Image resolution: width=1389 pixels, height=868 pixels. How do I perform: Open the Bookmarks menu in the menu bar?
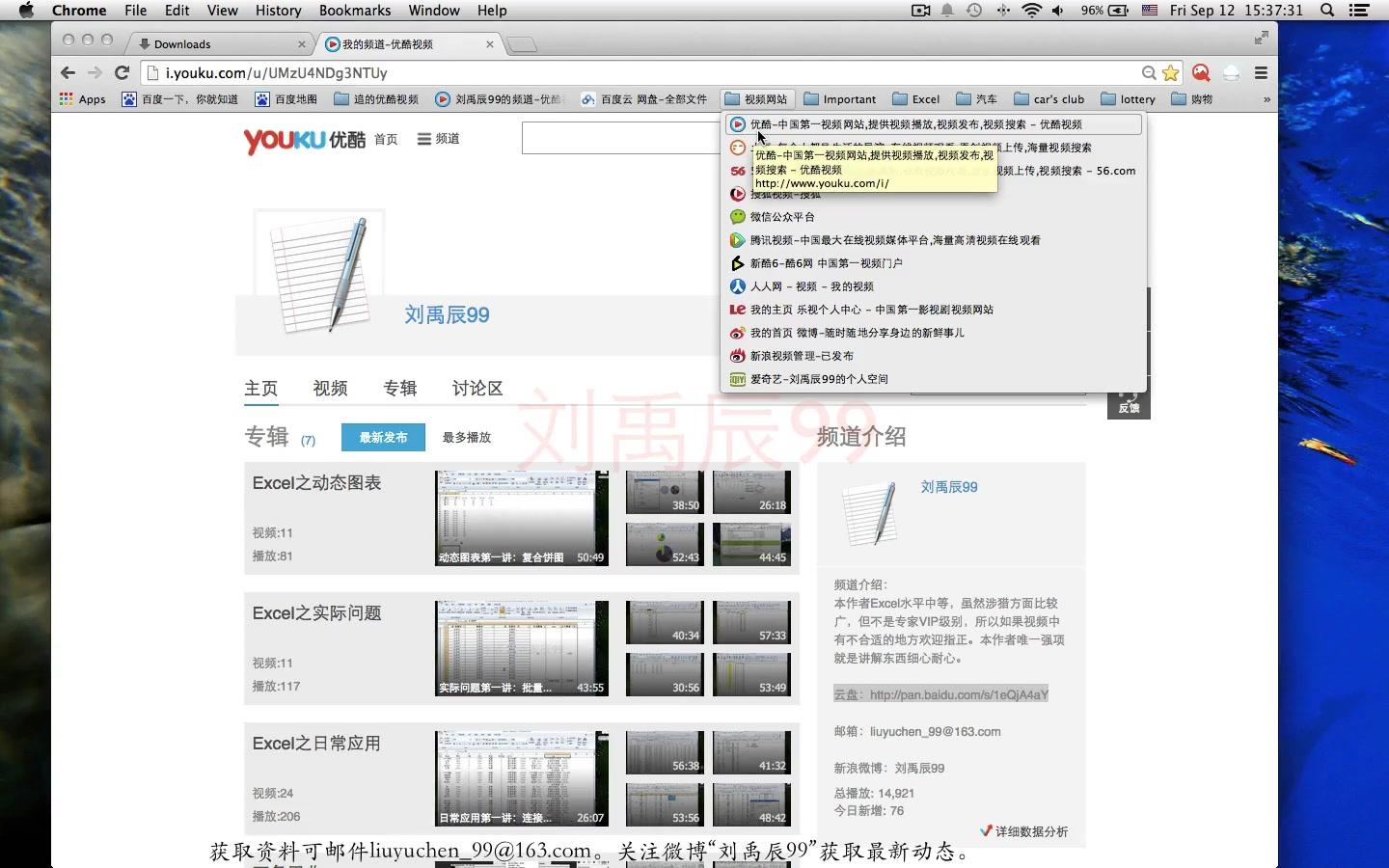point(355,11)
